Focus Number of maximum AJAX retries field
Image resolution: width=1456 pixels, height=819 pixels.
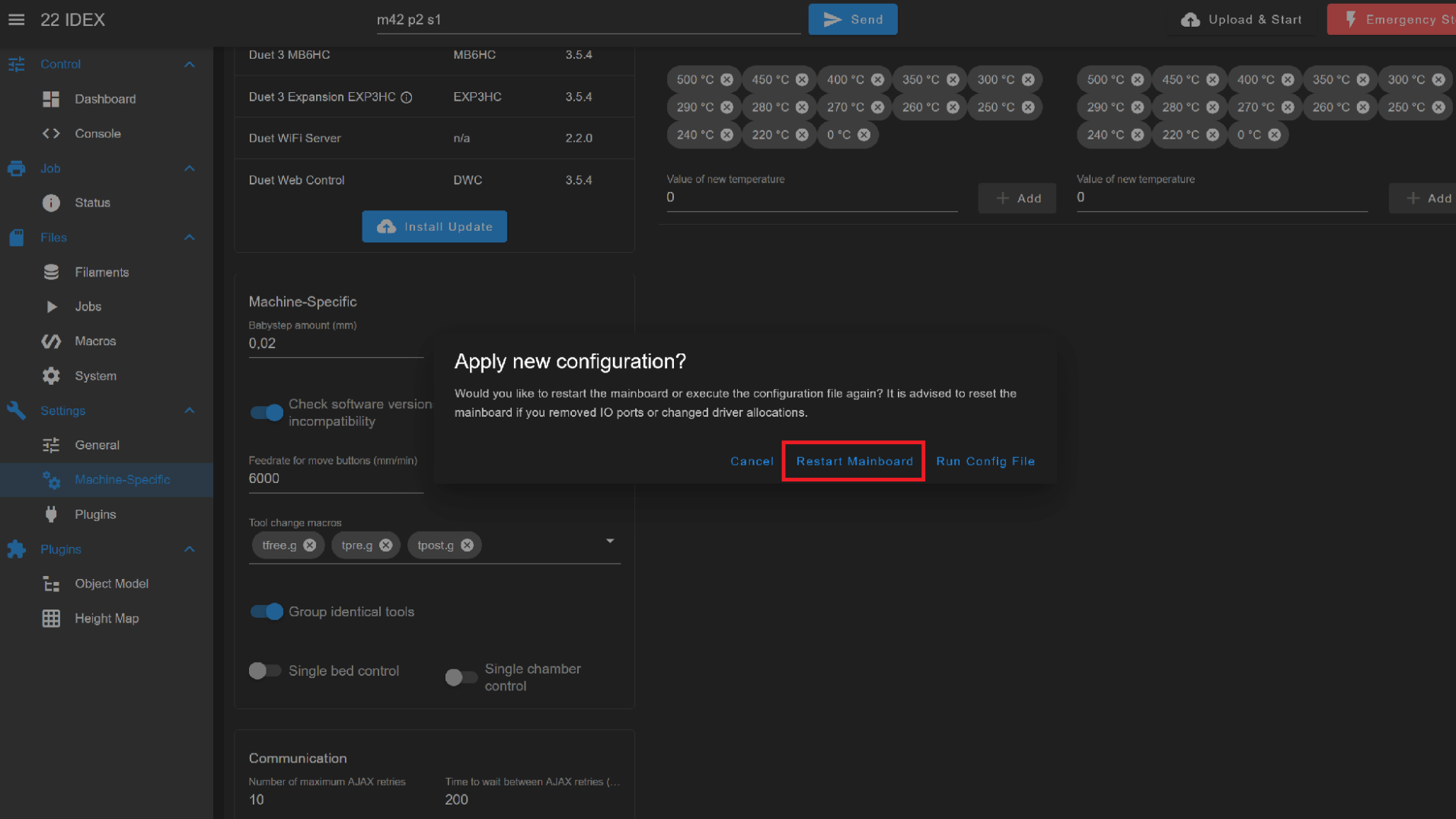tap(336, 800)
